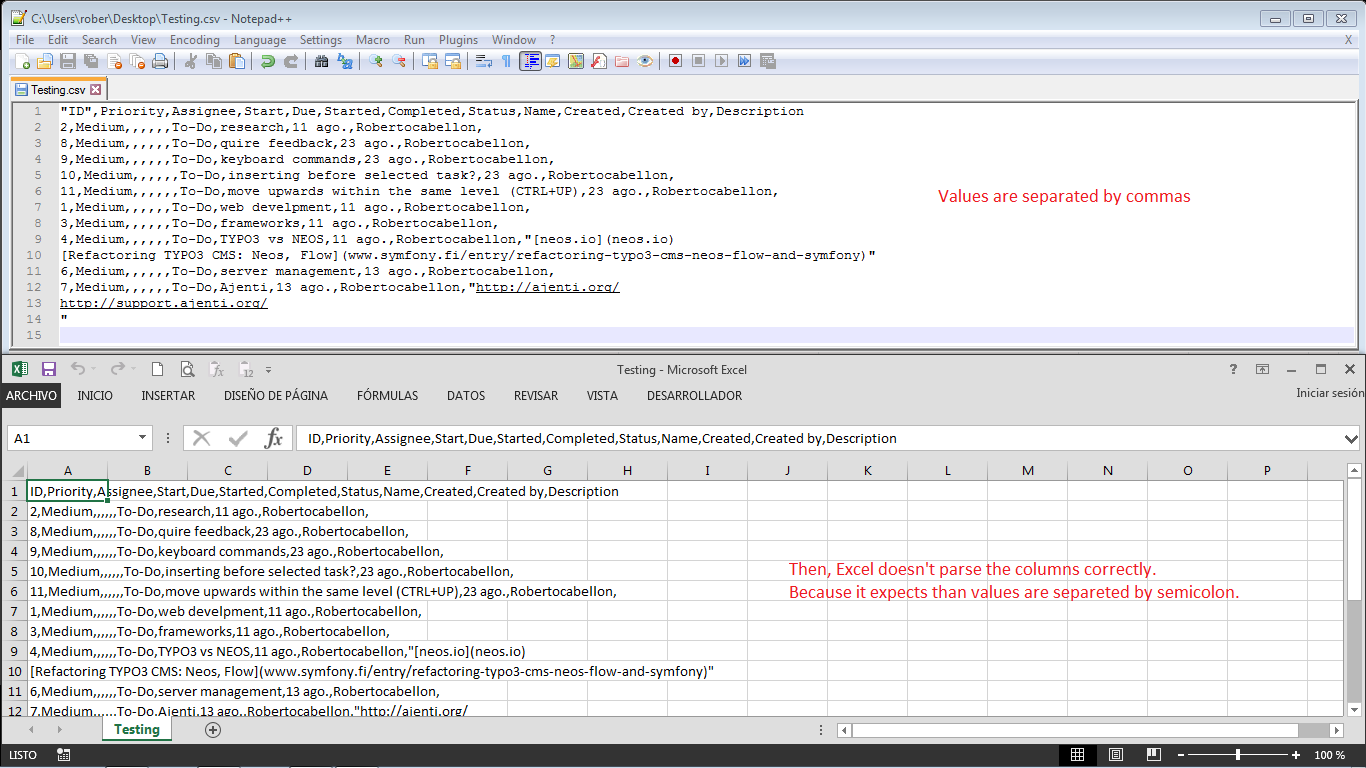Switch to the INSERTAR ribbon tab

click(x=168, y=396)
